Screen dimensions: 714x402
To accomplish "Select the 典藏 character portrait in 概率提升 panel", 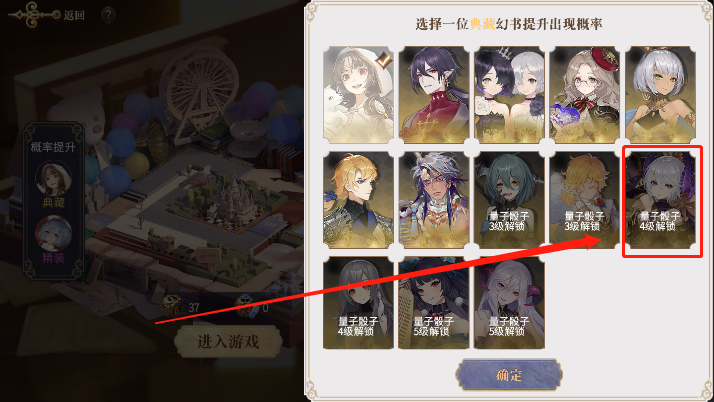I will coord(54,179).
